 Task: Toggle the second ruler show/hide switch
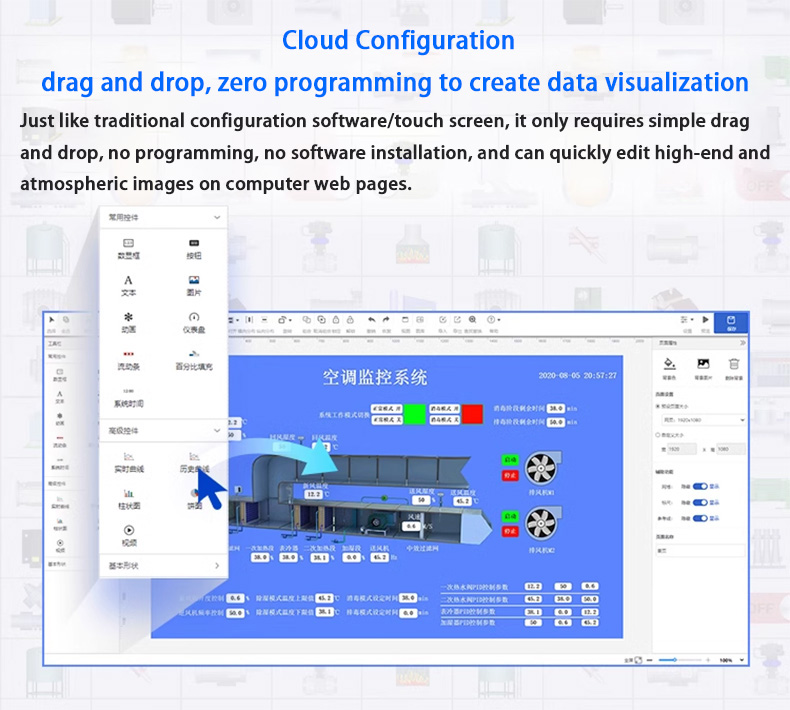click(700, 502)
